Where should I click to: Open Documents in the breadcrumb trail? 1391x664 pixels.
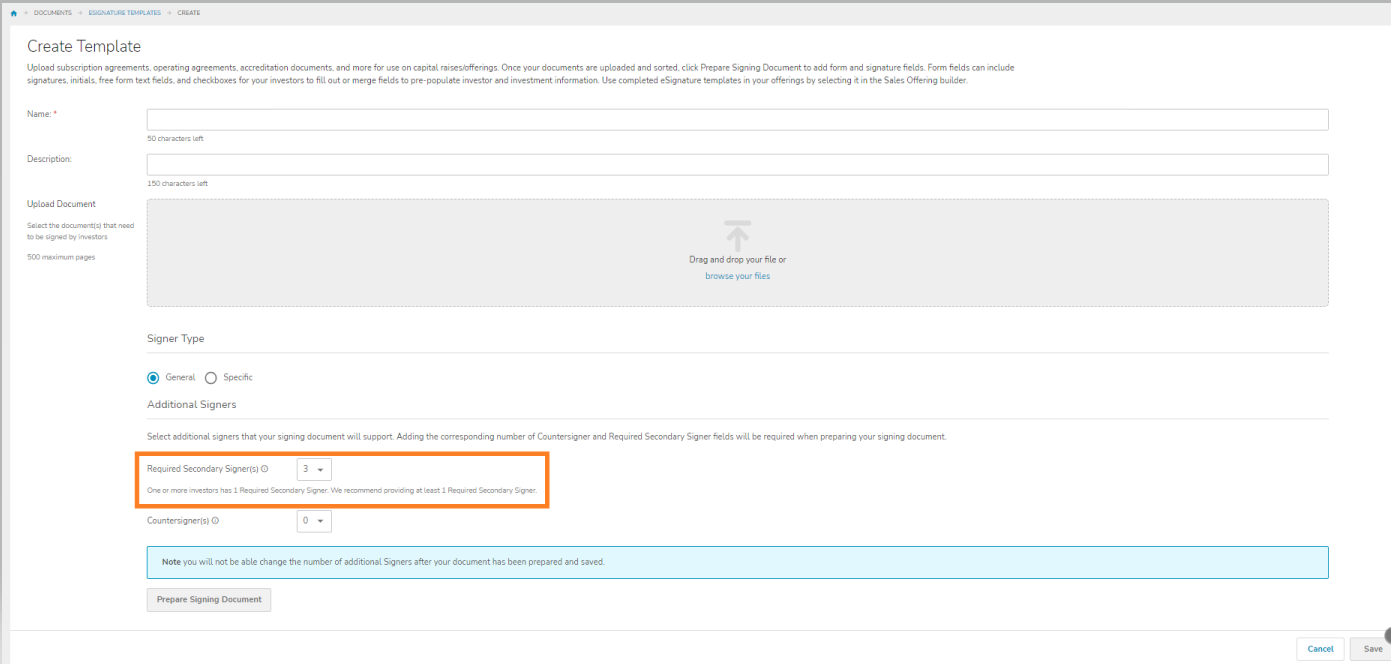[x=52, y=13]
